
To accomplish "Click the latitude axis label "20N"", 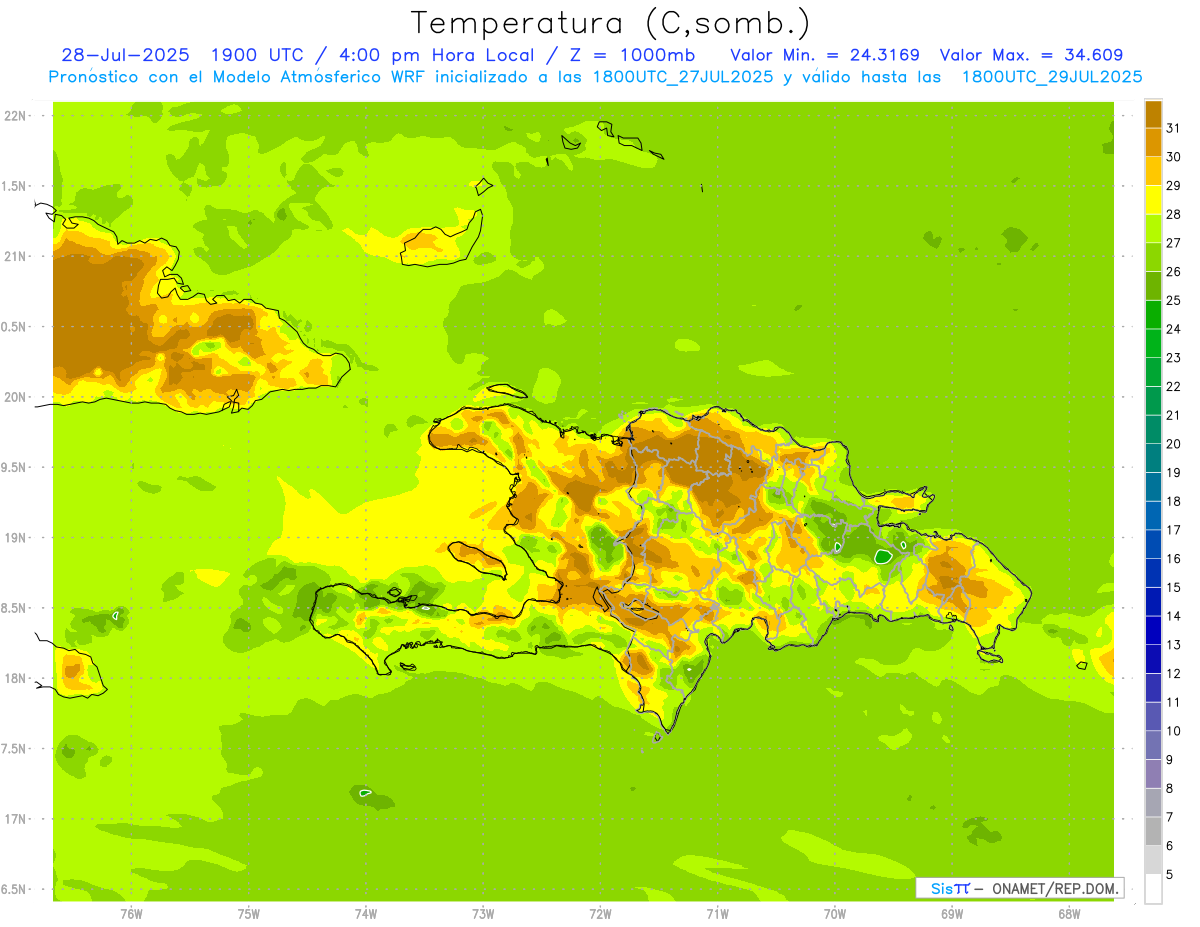I will pyautogui.click(x=17, y=397).
